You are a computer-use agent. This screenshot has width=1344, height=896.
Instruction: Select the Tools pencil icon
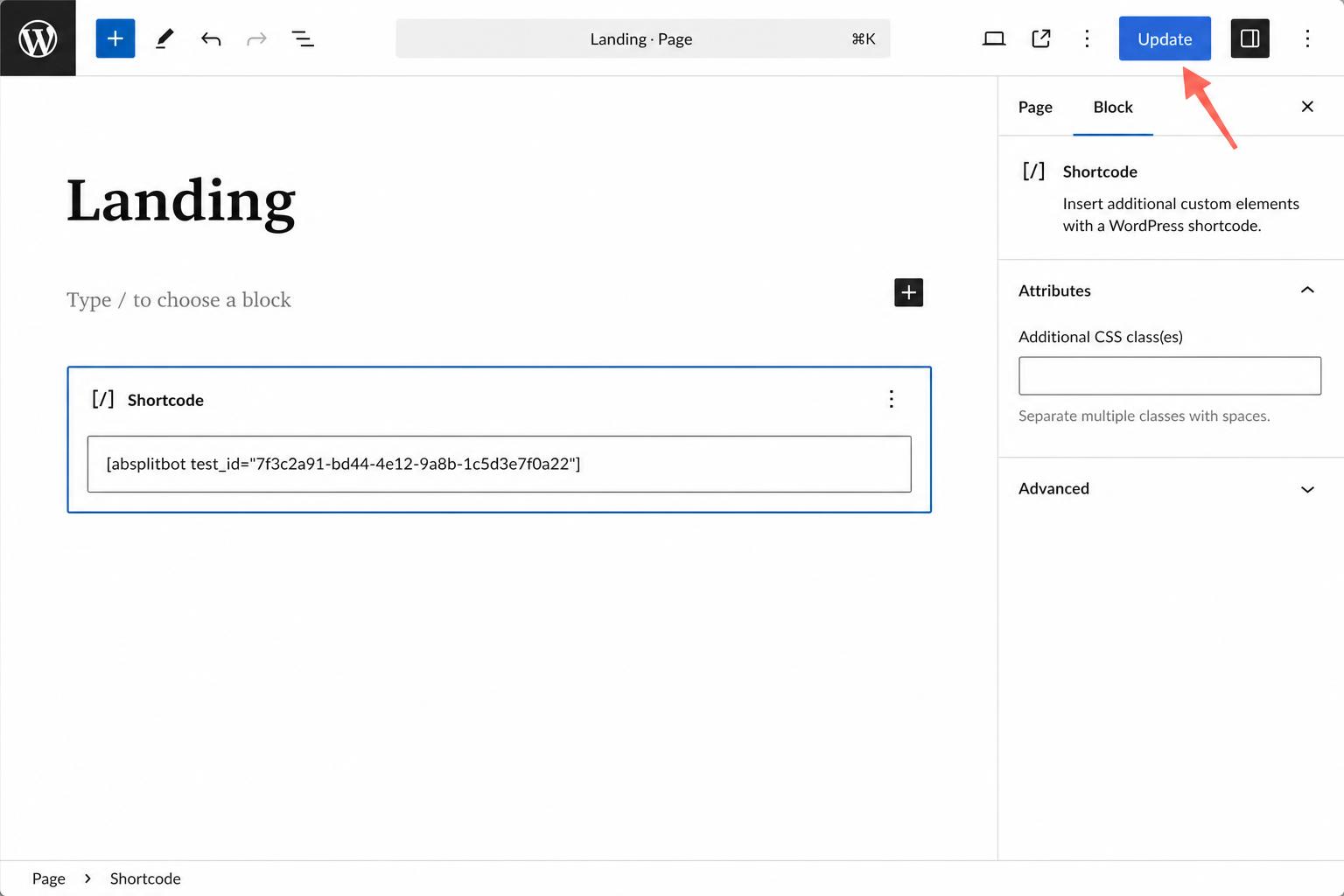click(164, 38)
